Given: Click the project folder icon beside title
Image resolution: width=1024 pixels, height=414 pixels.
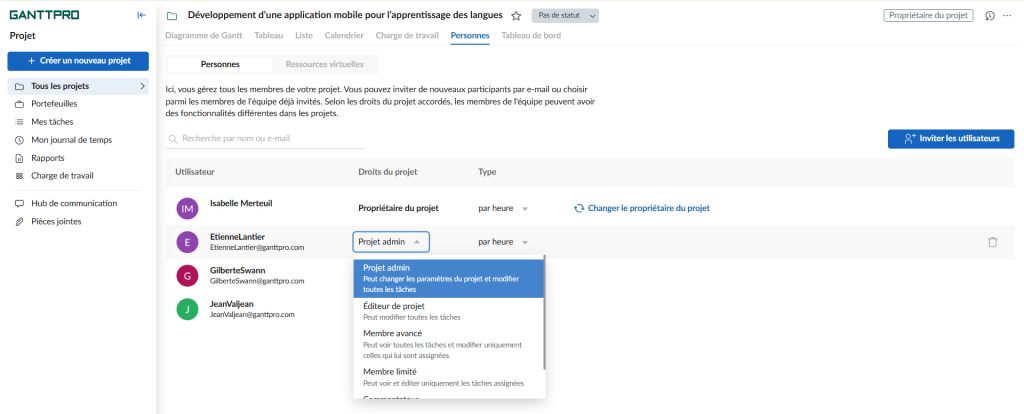Looking at the screenshot, I should click(x=172, y=16).
